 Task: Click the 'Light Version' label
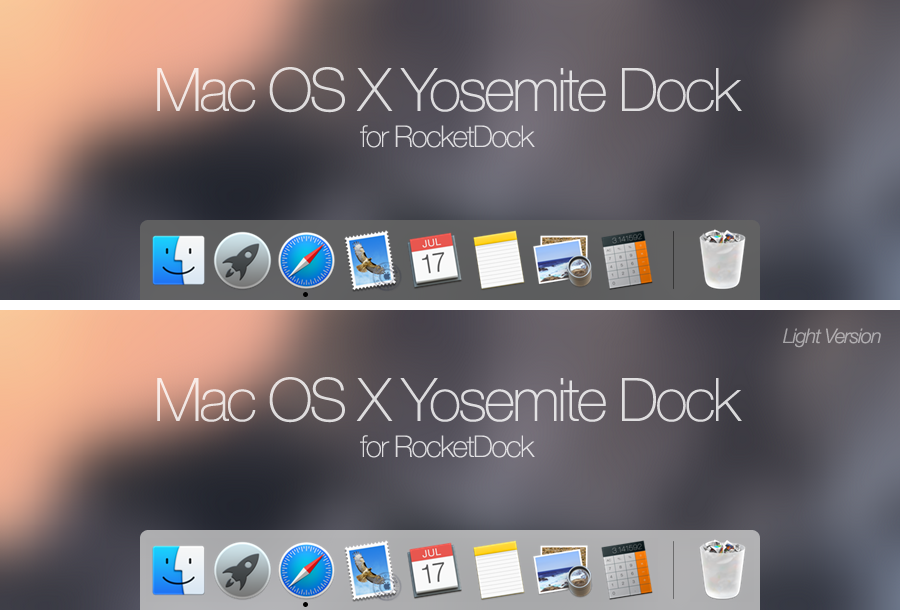832,337
